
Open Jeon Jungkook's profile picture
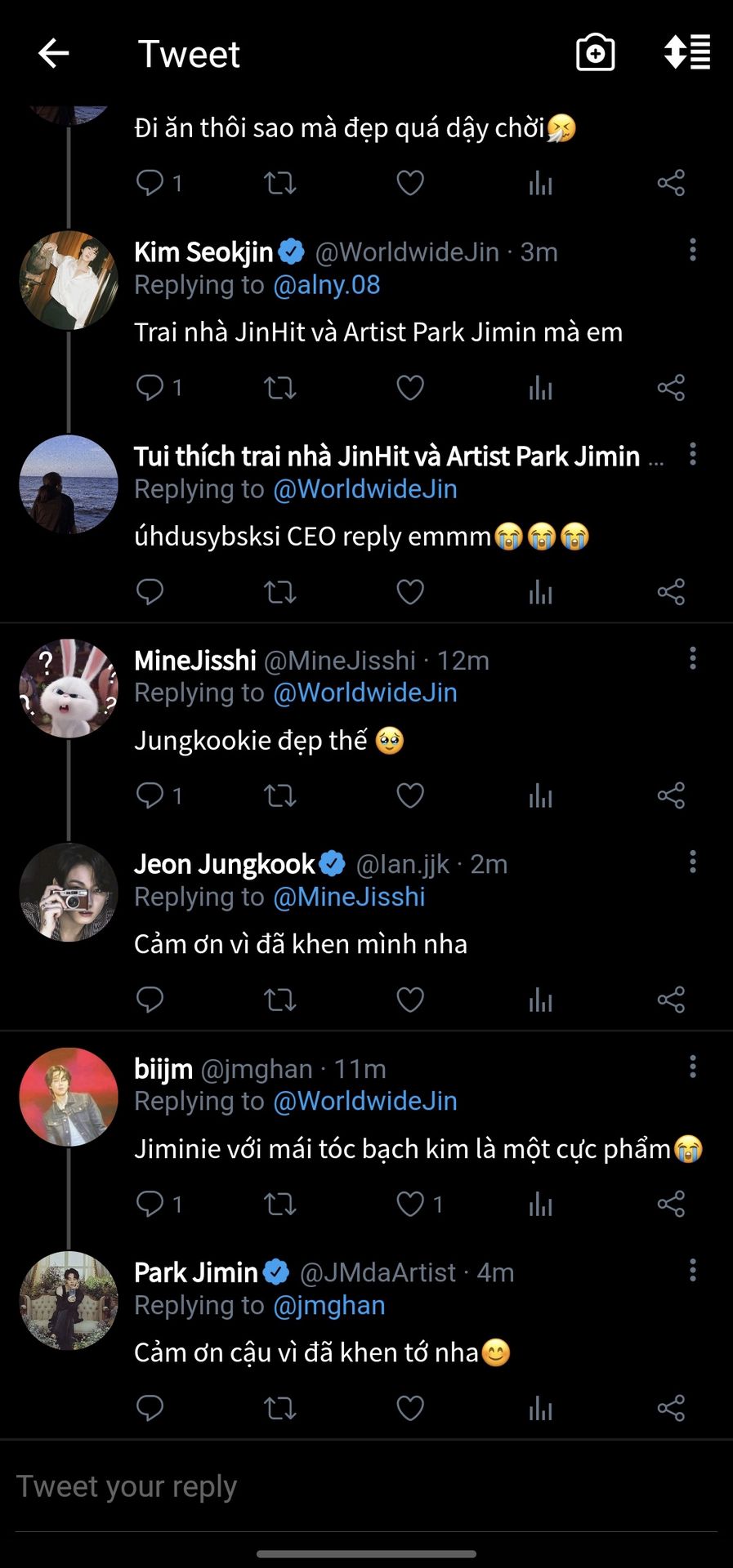[x=69, y=893]
